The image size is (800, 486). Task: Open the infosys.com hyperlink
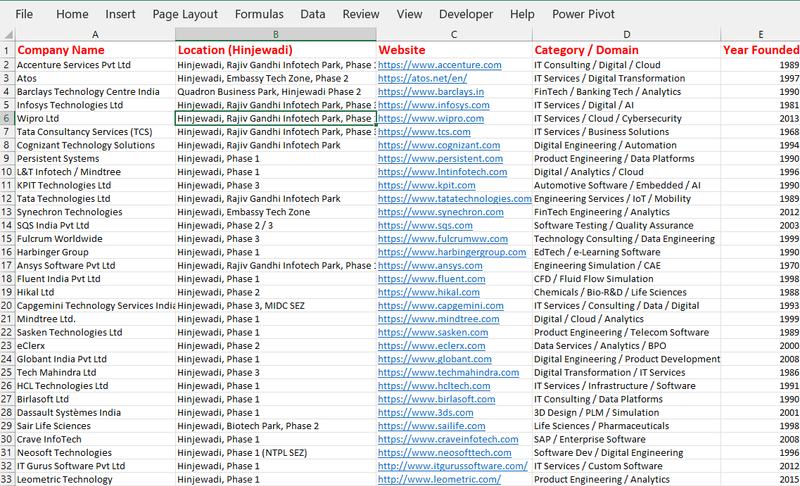(433, 105)
